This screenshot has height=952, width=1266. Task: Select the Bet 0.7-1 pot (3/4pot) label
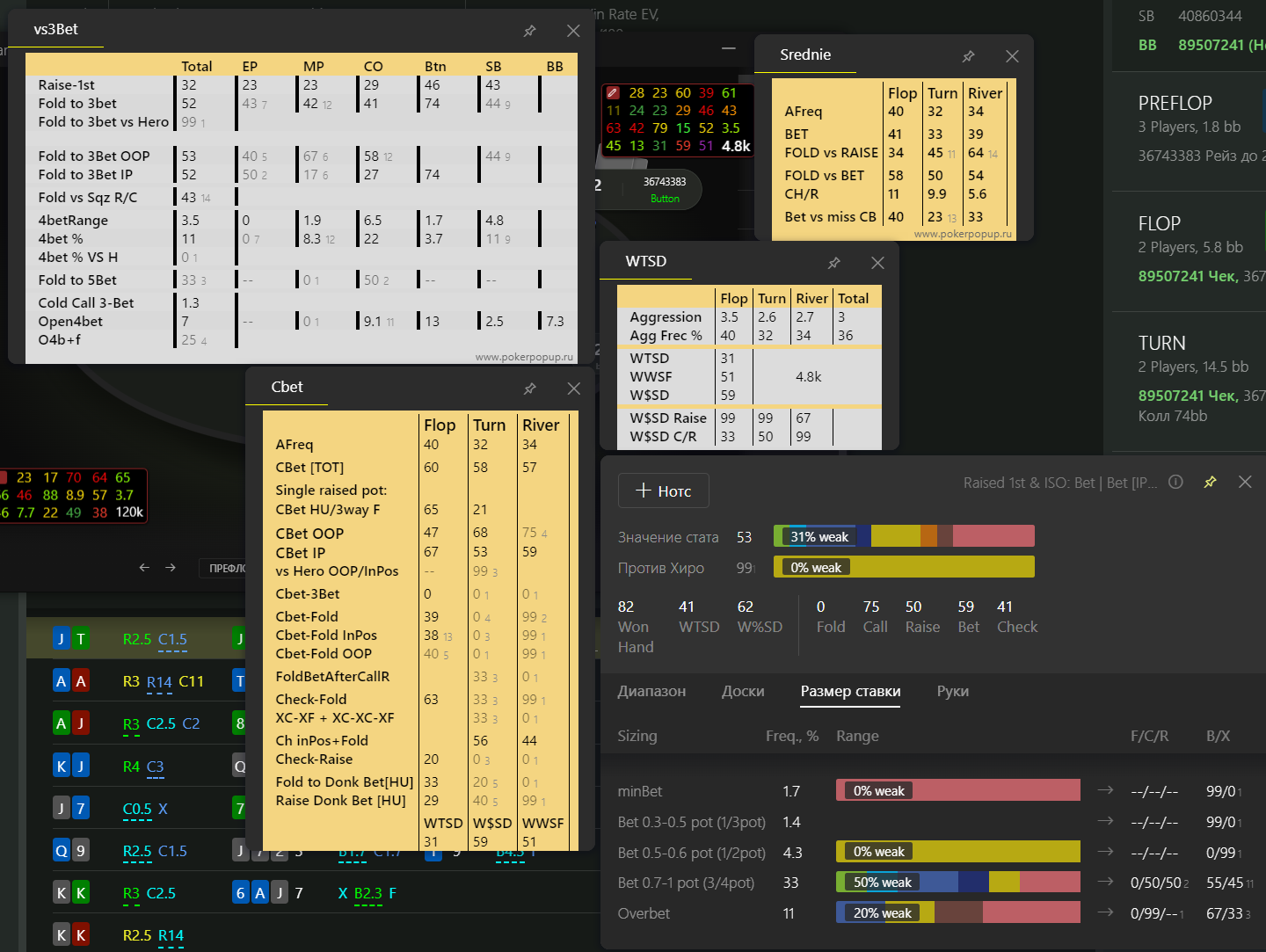(x=686, y=883)
